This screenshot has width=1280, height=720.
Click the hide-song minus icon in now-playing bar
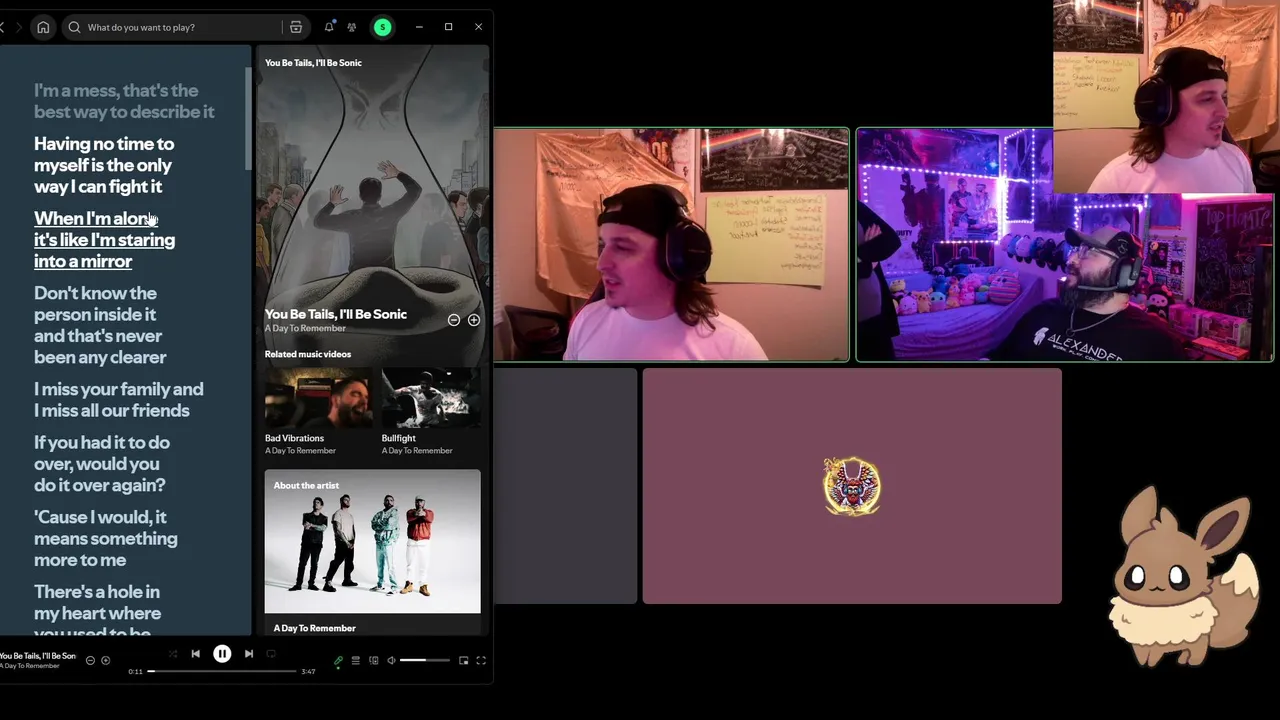tap(90, 660)
